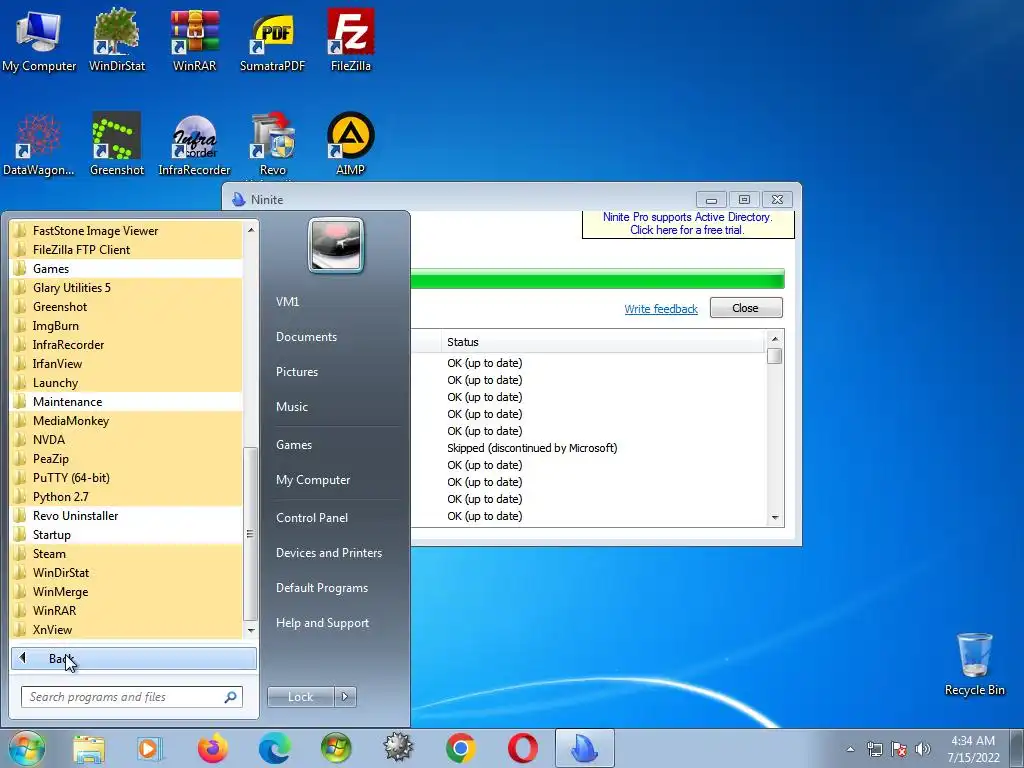This screenshot has height=768, width=1024.
Task: Expand the Python 2.7 folder
Action: tap(127, 496)
